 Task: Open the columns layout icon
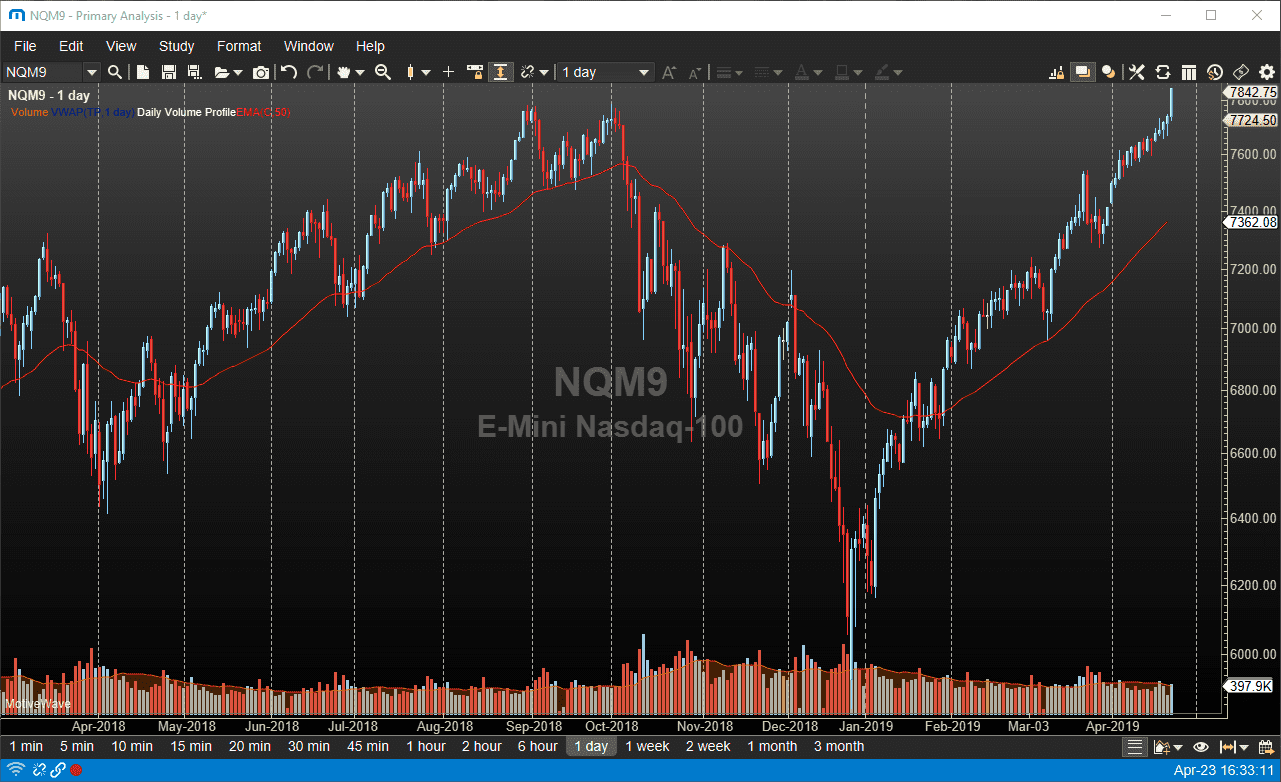1188,72
